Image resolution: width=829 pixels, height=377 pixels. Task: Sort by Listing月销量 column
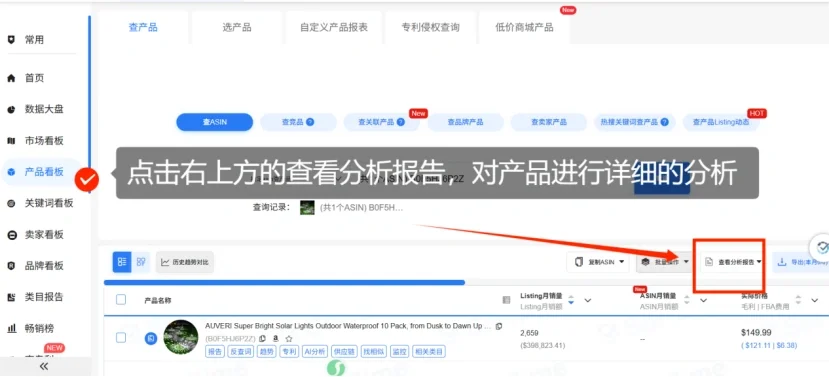coord(571,300)
